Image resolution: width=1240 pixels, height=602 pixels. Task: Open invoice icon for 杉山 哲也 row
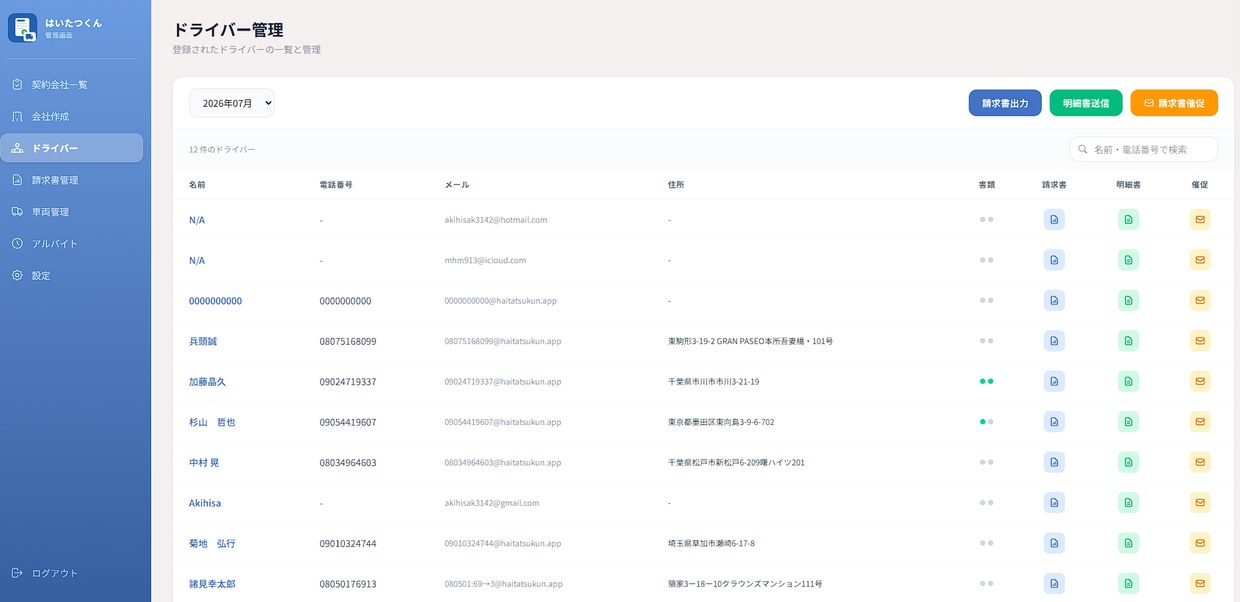click(1054, 422)
